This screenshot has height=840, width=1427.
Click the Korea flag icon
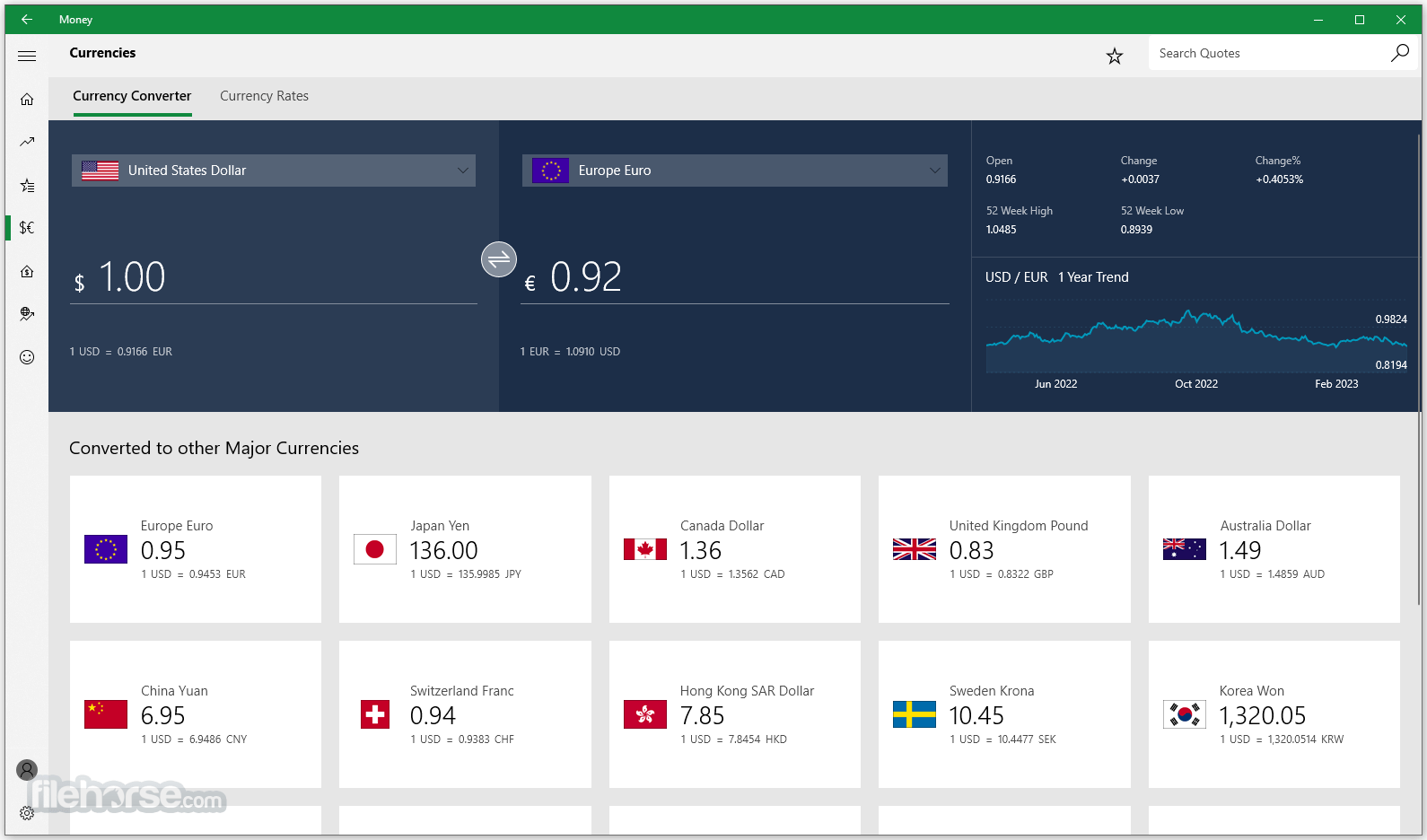pos(1185,714)
